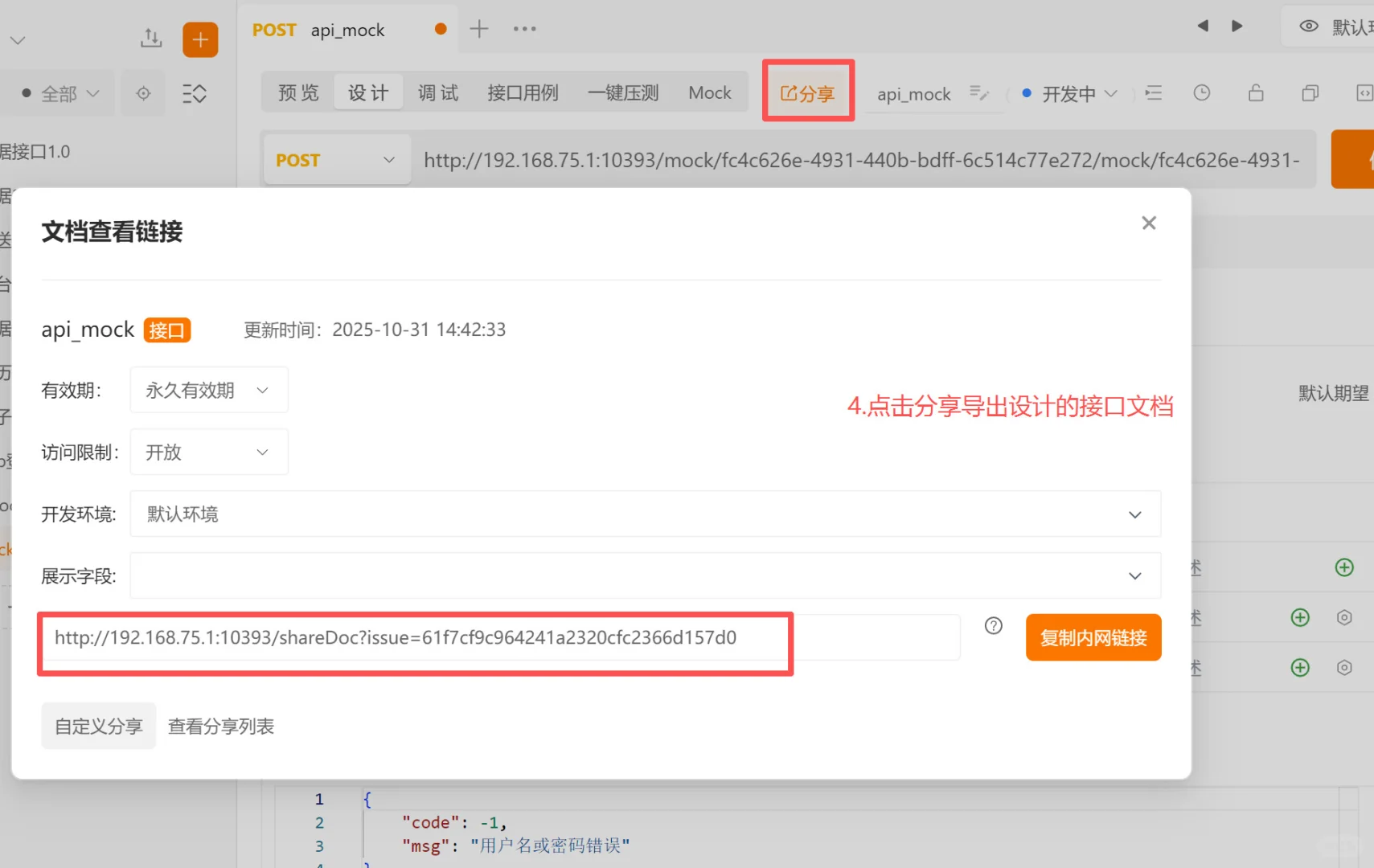This screenshot has width=1374, height=868.
Task: Open the sort and filter list icon
Action: pos(195,93)
